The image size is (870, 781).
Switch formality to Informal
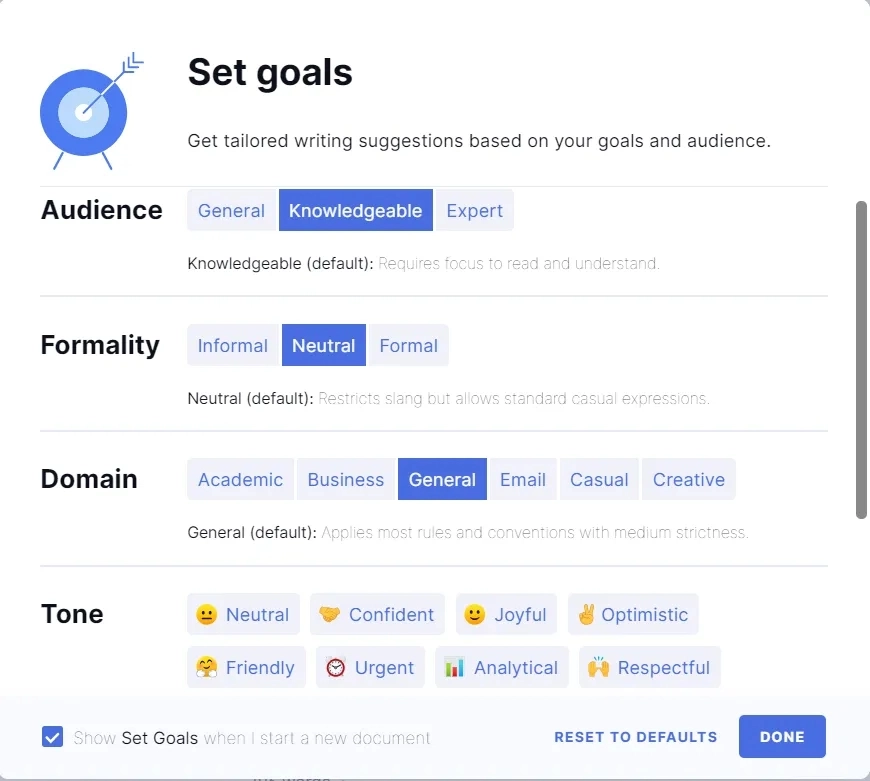(233, 346)
